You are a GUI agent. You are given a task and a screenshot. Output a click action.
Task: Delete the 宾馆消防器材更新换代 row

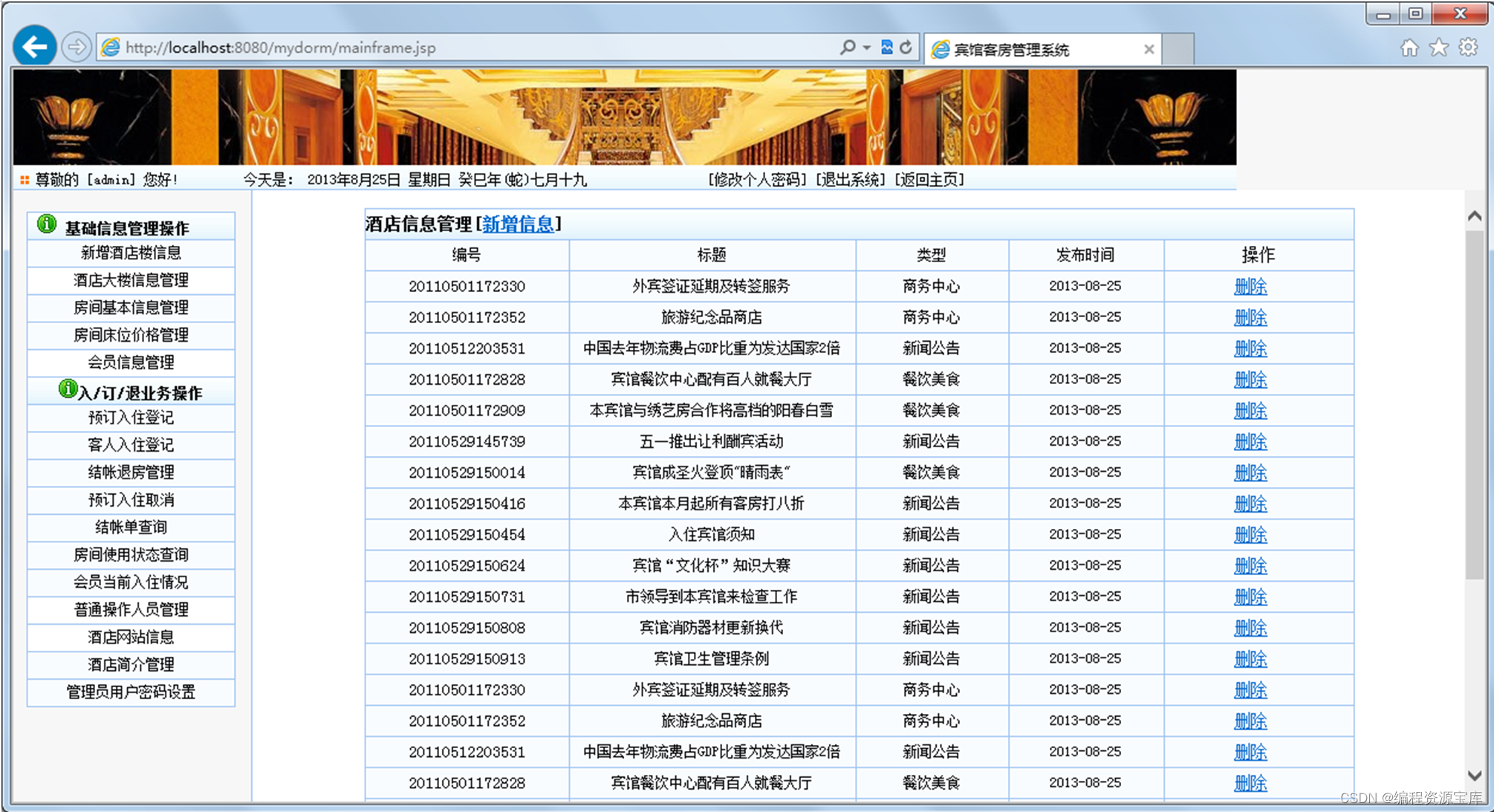tap(1250, 629)
